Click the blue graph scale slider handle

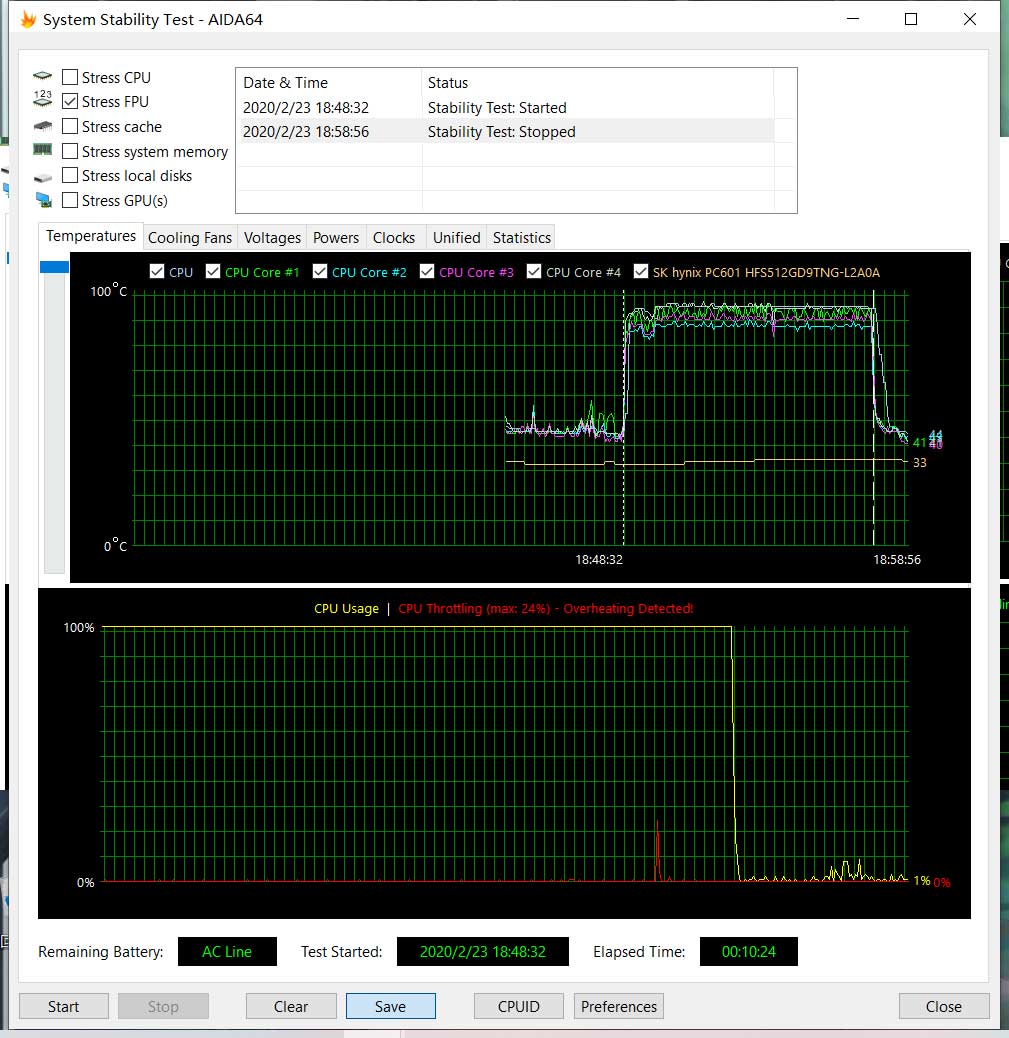coord(54,267)
